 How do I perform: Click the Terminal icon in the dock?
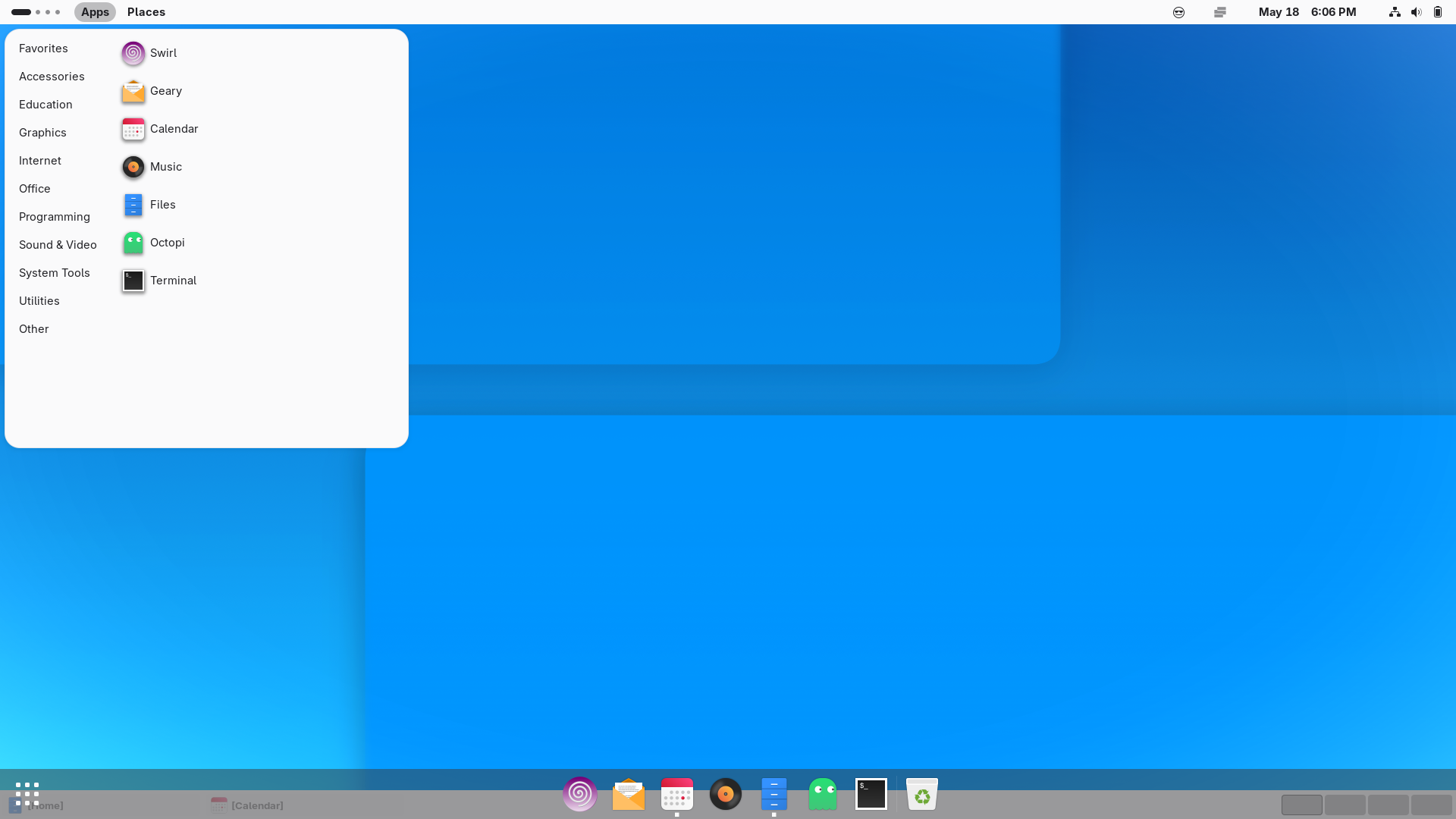coord(871,794)
